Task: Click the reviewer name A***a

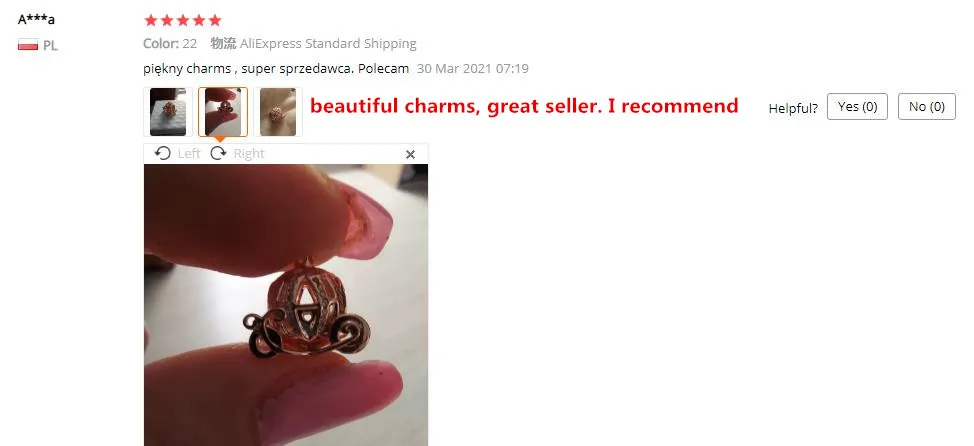Action: tap(36, 19)
